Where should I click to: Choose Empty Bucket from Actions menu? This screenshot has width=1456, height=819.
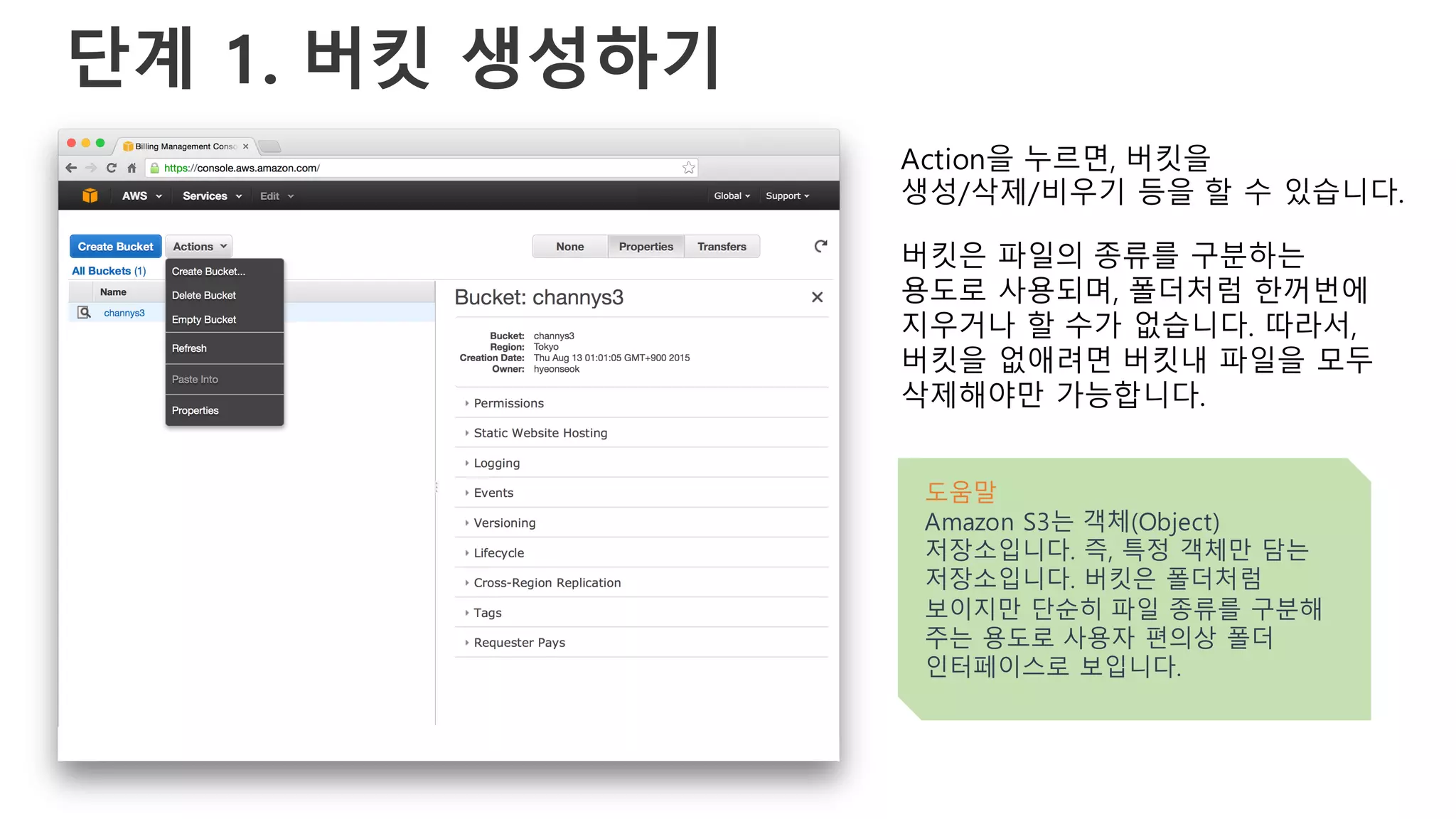[204, 319]
